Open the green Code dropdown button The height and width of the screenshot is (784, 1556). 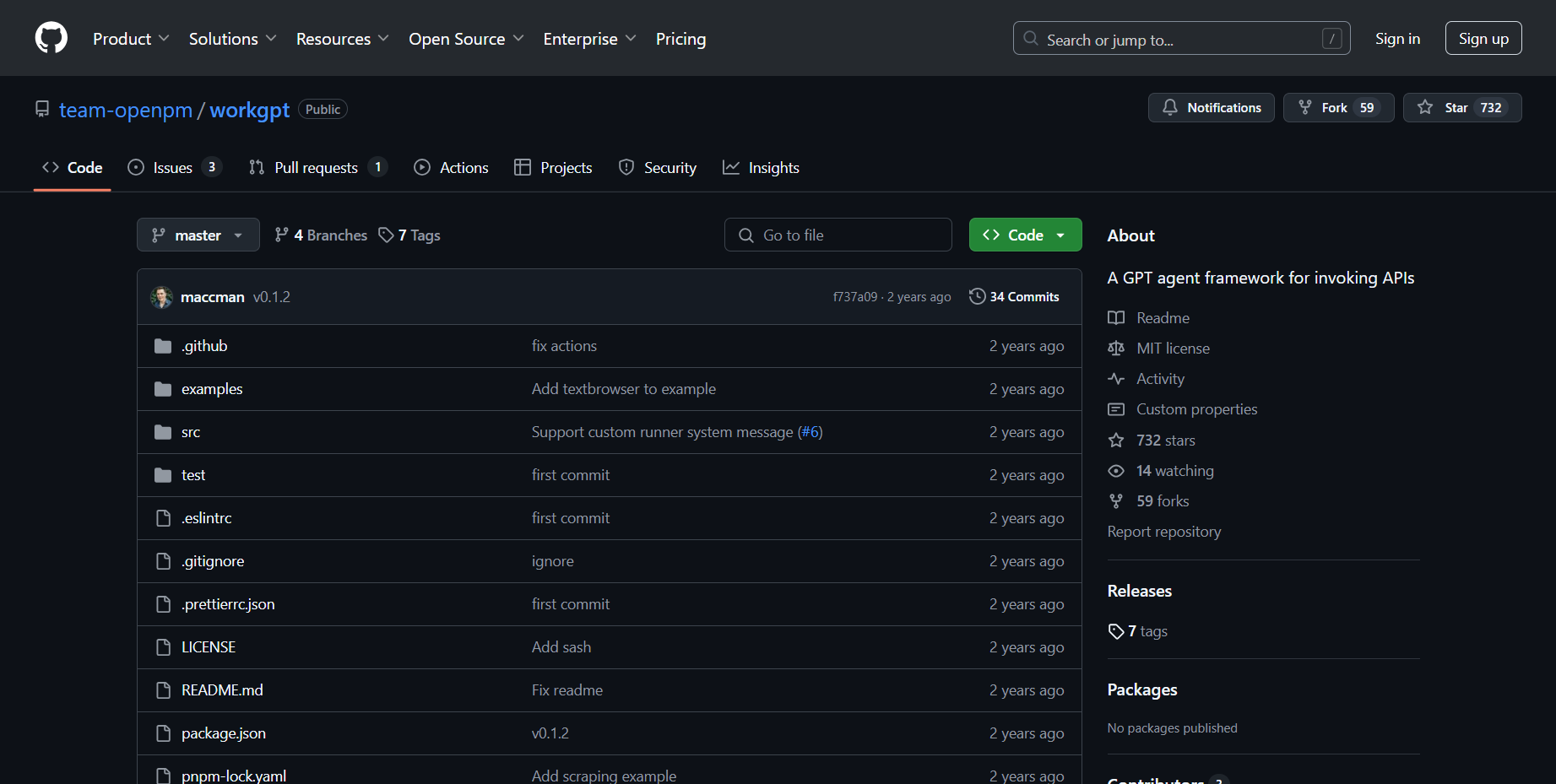point(1025,235)
